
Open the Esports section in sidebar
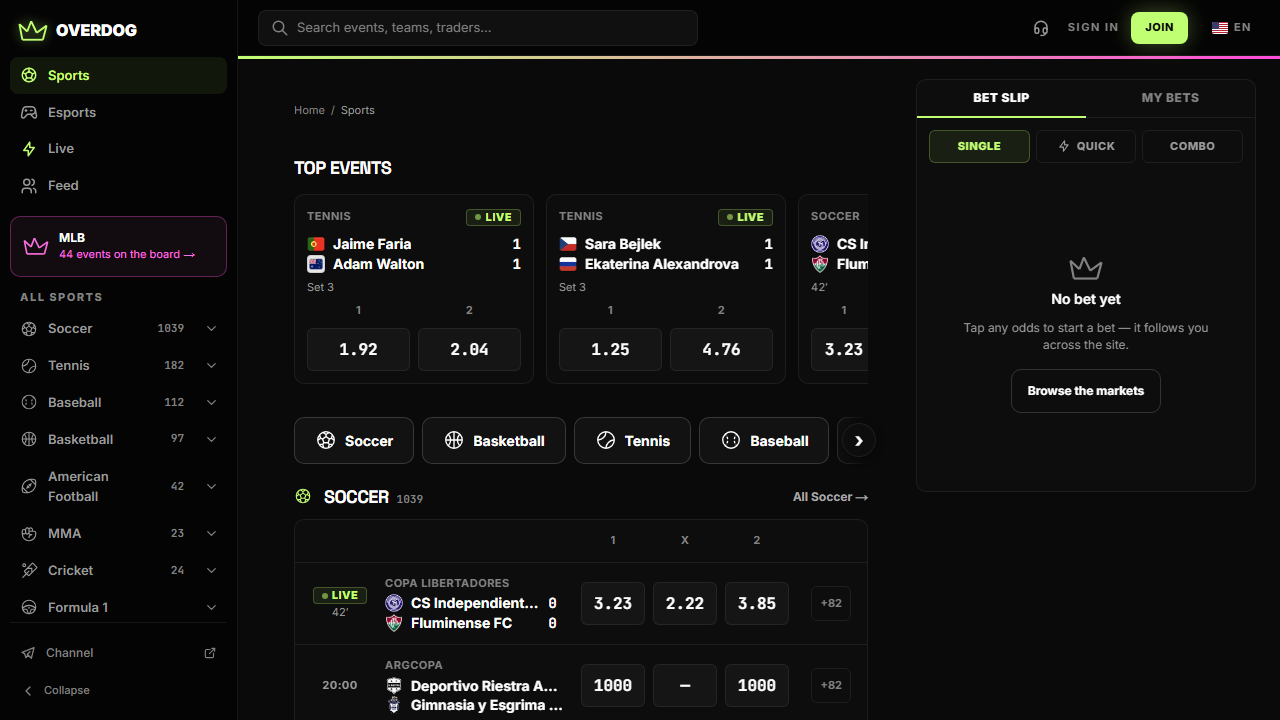(118, 112)
